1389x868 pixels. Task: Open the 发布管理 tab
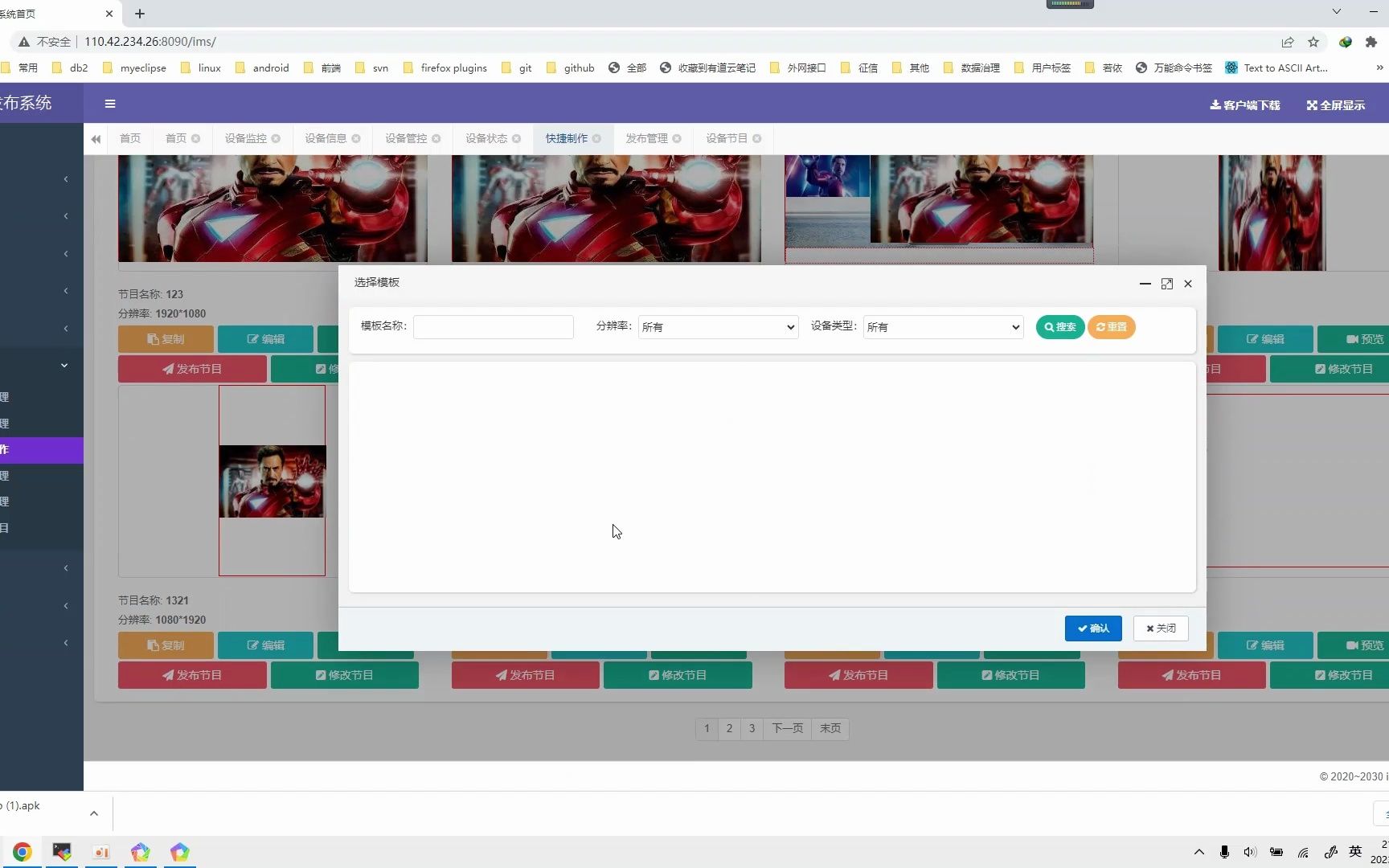tap(647, 138)
